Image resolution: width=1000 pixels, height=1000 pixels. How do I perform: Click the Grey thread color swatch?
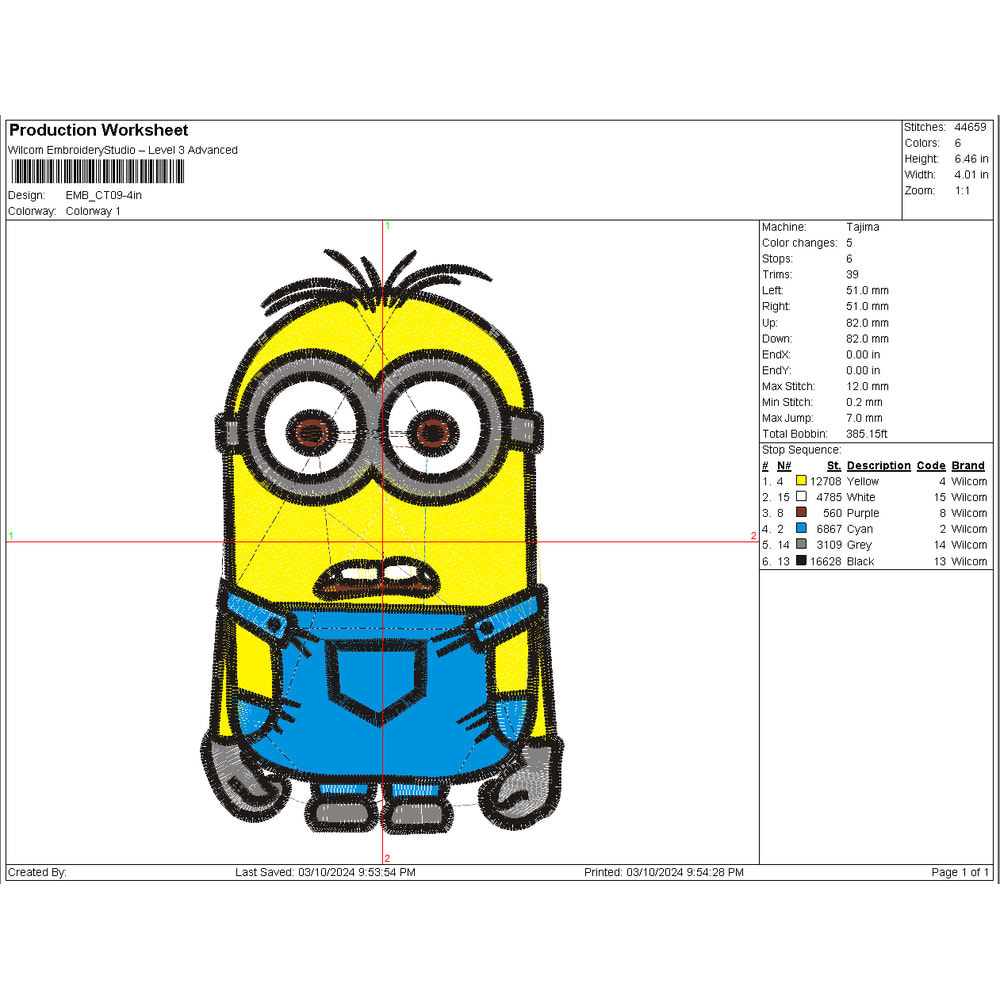801,545
